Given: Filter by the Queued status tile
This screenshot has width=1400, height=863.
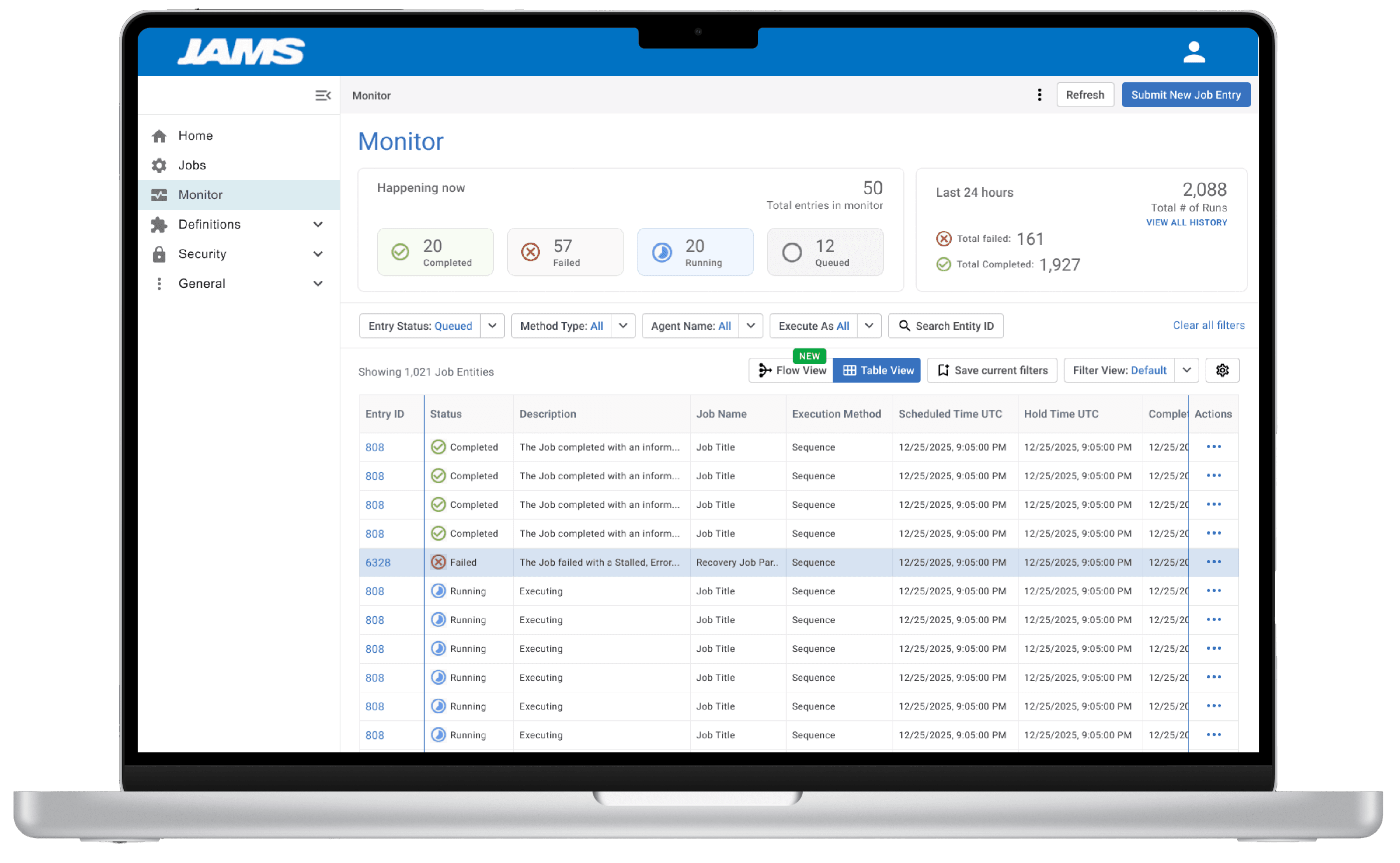Looking at the screenshot, I should 825,252.
